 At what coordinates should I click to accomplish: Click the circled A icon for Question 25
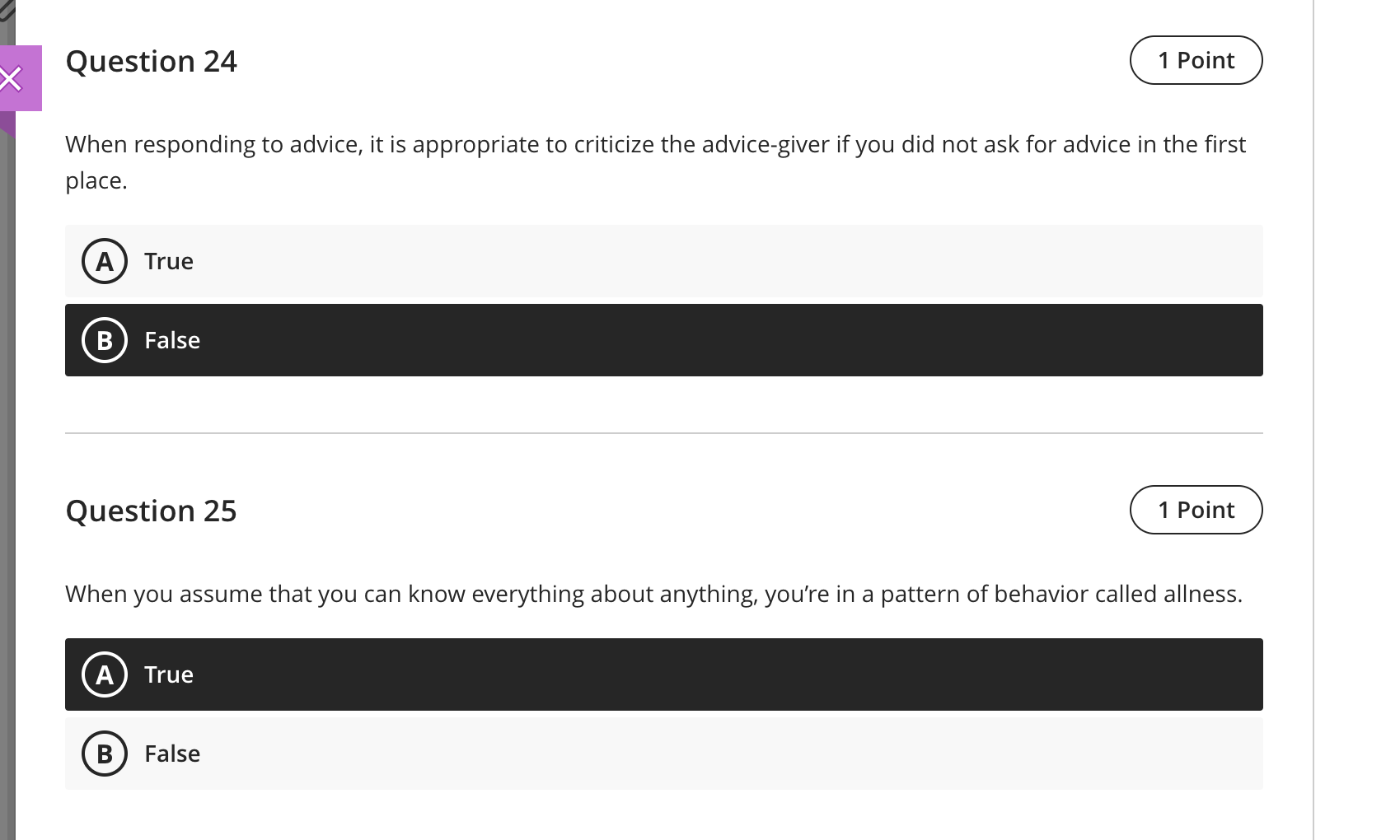[x=104, y=674]
